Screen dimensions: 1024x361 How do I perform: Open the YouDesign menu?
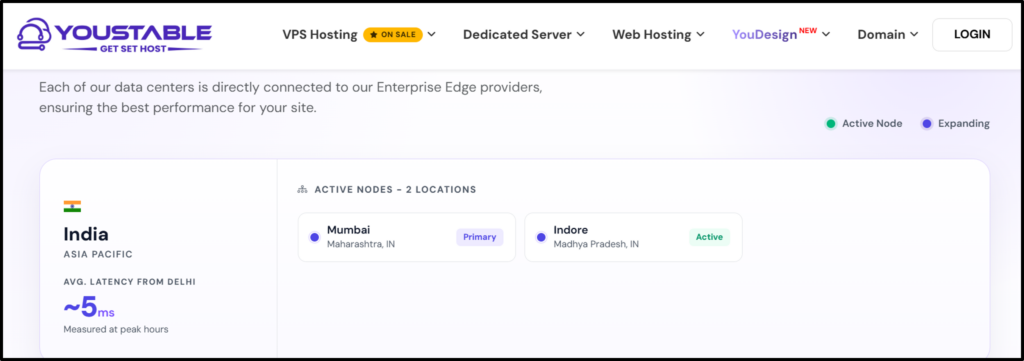pyautogui.click(x=764, y=35)
